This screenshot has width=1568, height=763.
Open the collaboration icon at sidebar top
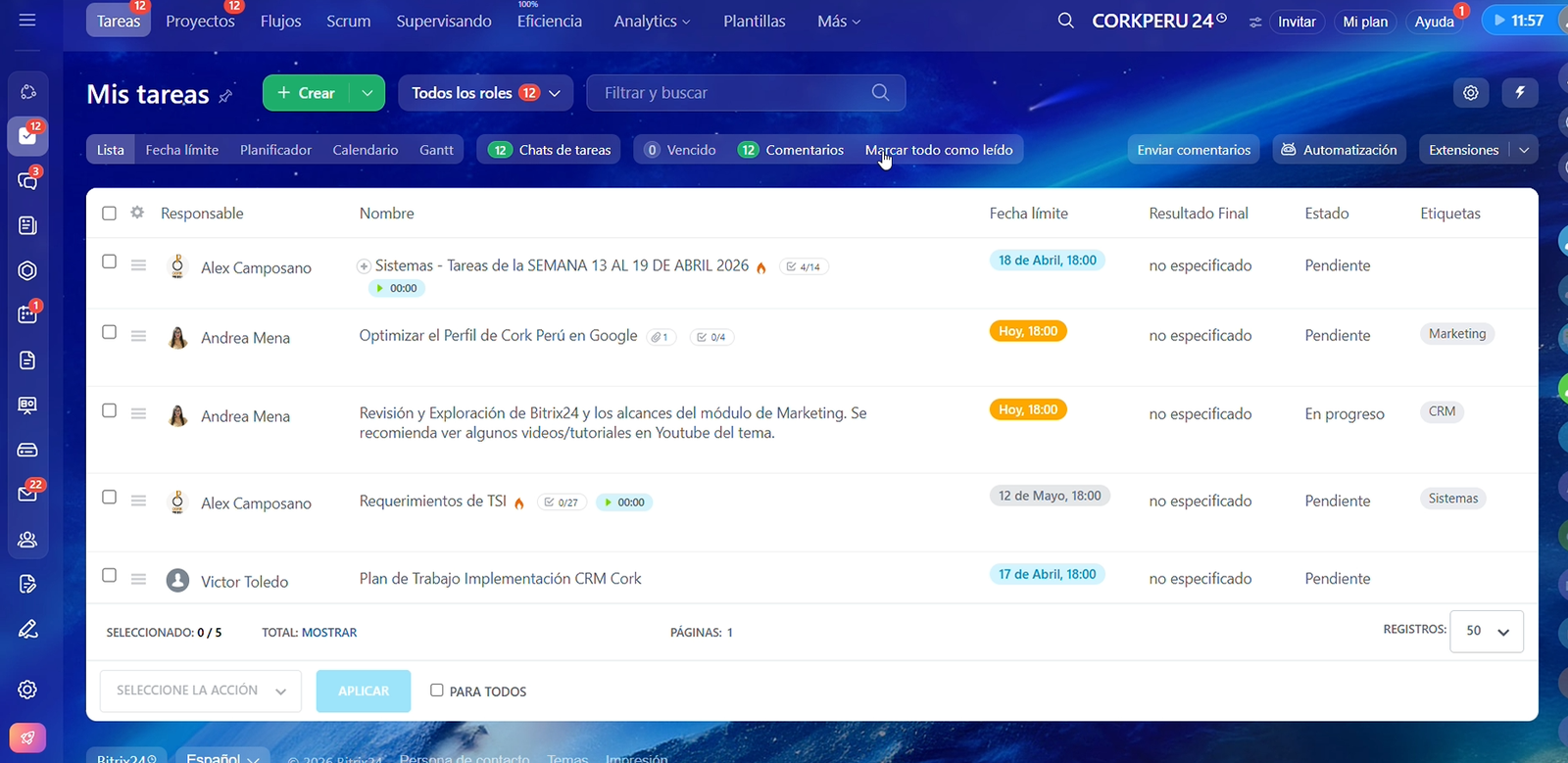click(27, 91)
